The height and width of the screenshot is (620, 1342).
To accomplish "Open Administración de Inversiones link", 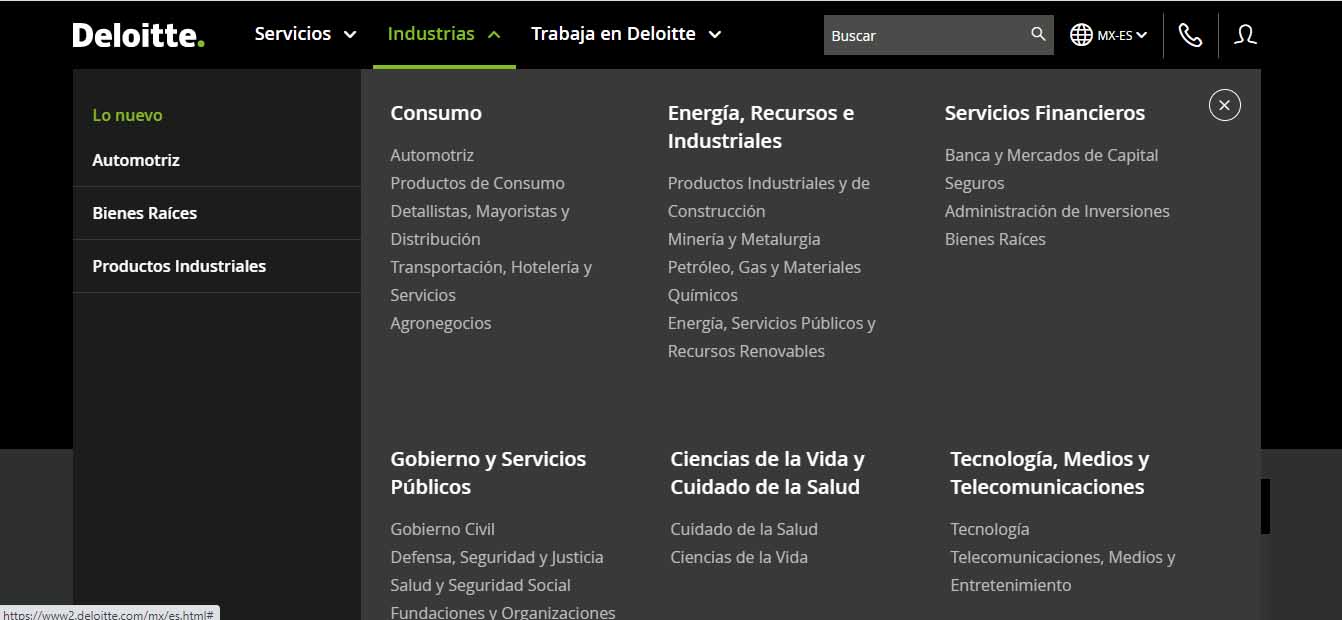I will click(1057, 211).
